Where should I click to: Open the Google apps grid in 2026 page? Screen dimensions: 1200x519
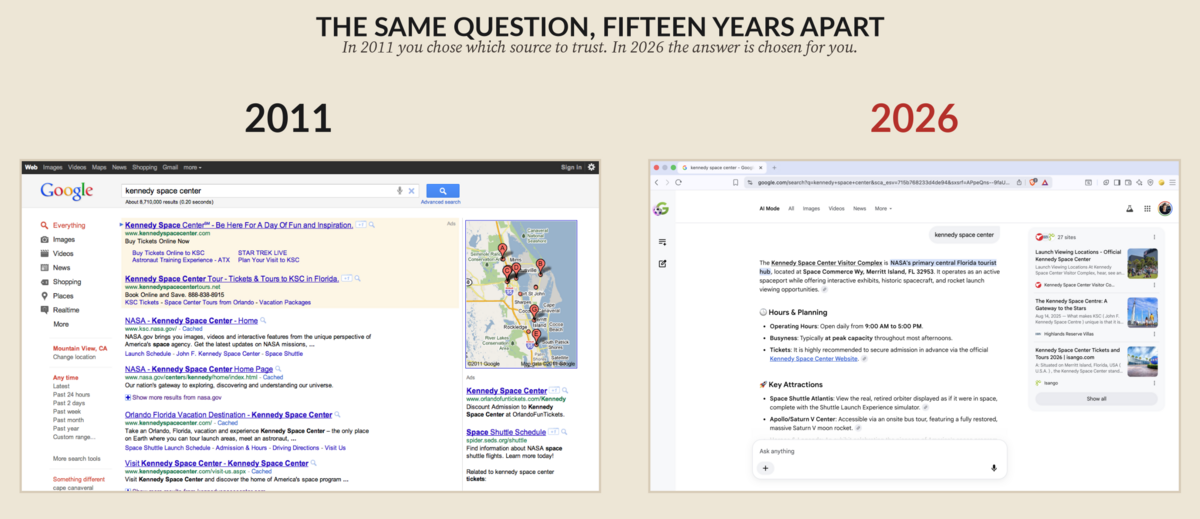(x=1146, y=209)
